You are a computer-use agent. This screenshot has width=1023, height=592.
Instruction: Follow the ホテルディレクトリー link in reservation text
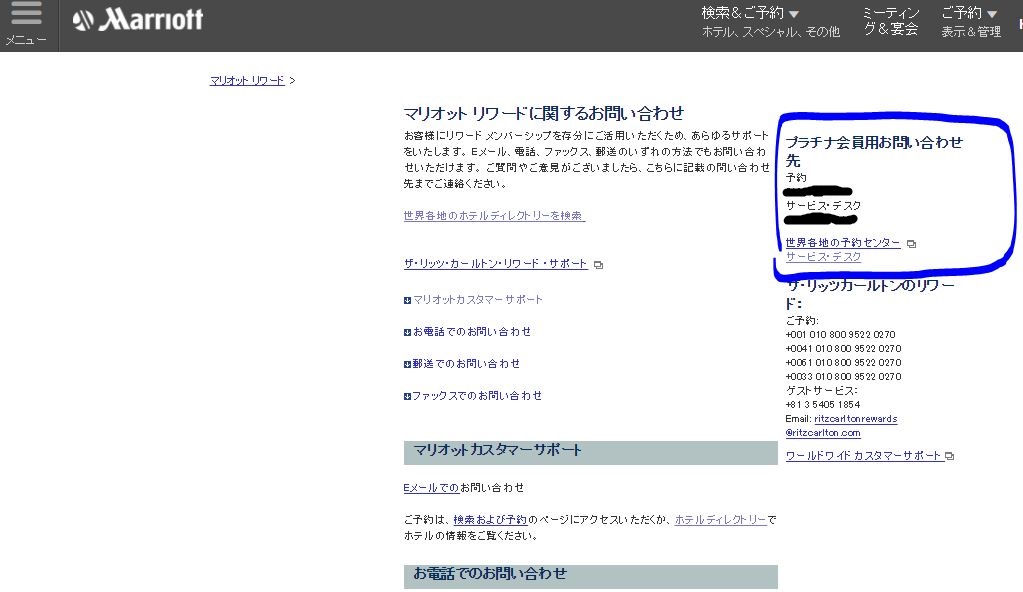pos(720,520)
